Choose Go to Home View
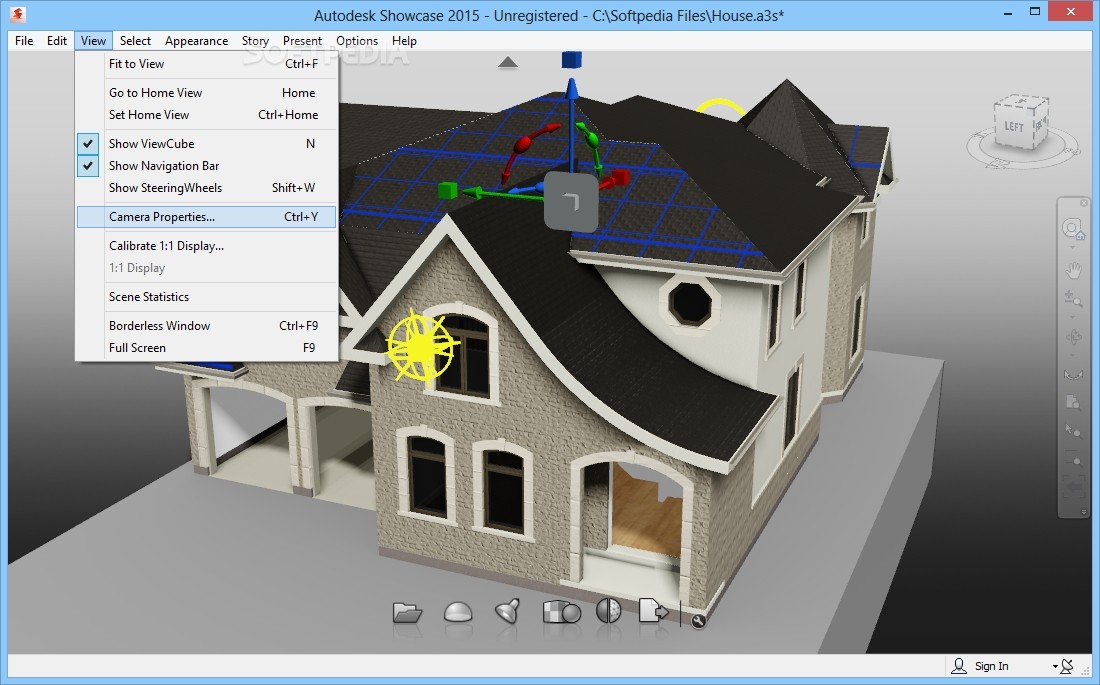Image resolution: width=1100 pixels, height=685 pixels. tap(206, 93)
